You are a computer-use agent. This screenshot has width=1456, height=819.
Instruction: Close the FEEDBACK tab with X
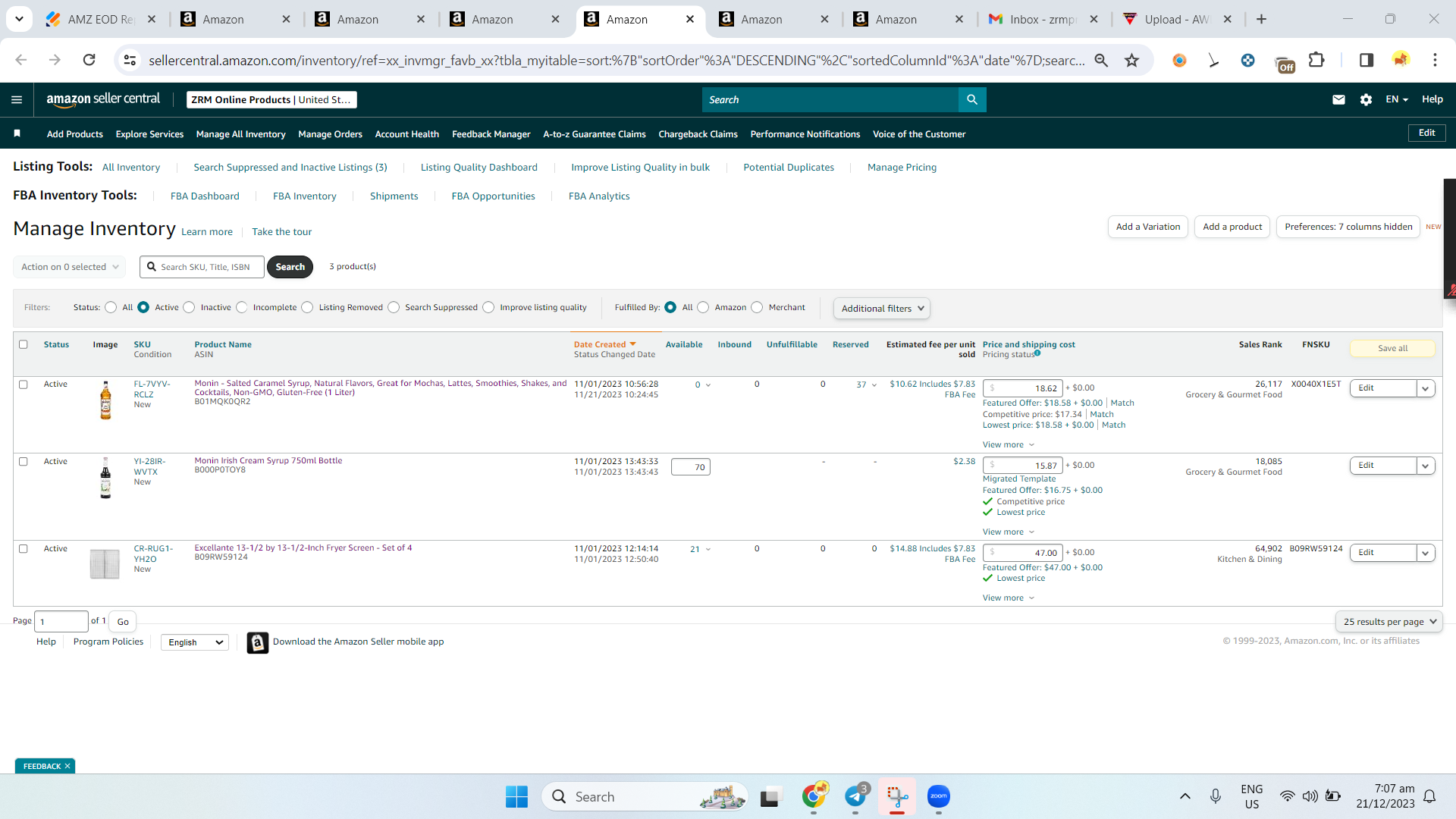[67, 766]
